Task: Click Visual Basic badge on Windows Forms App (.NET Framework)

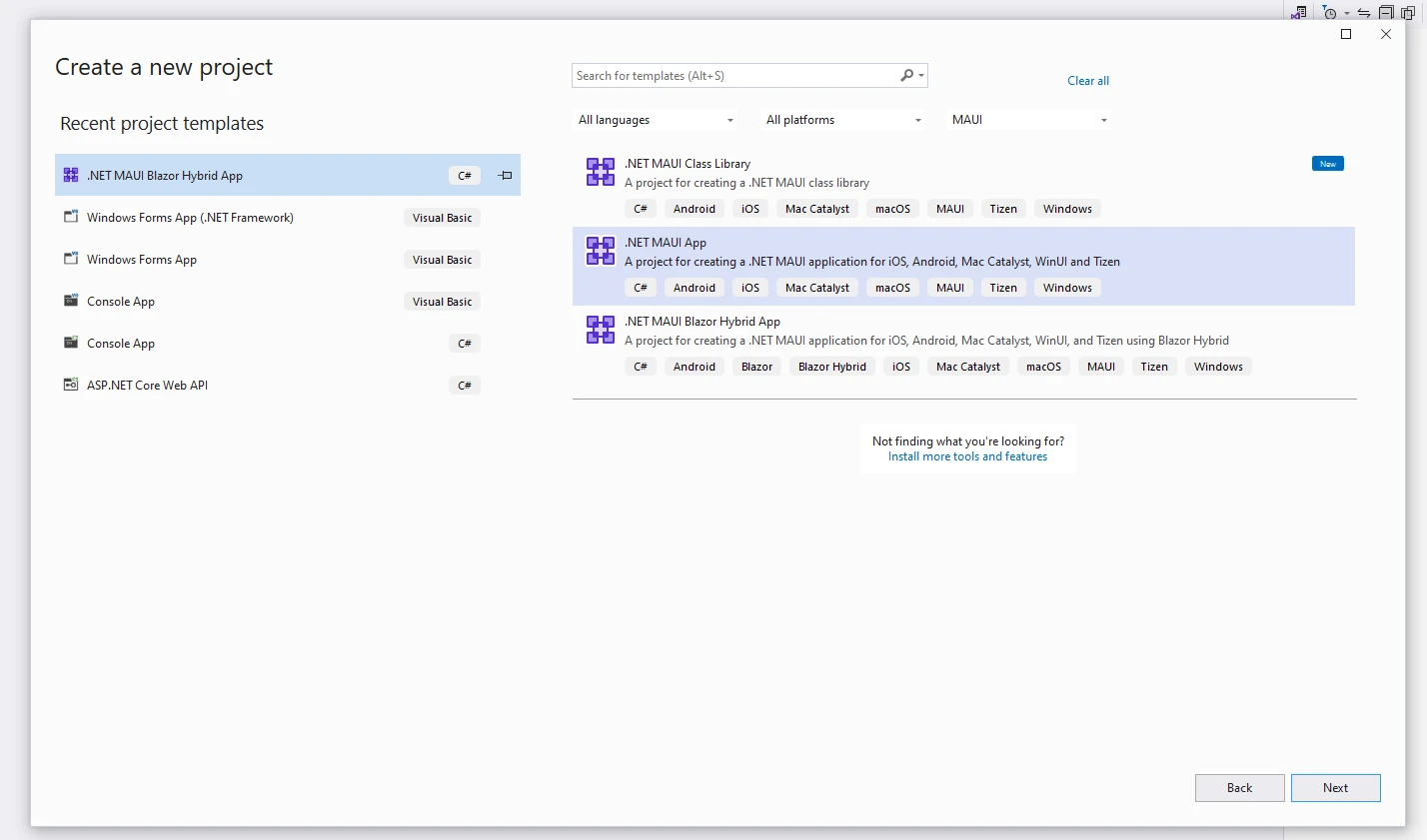Action: (443, 217)
